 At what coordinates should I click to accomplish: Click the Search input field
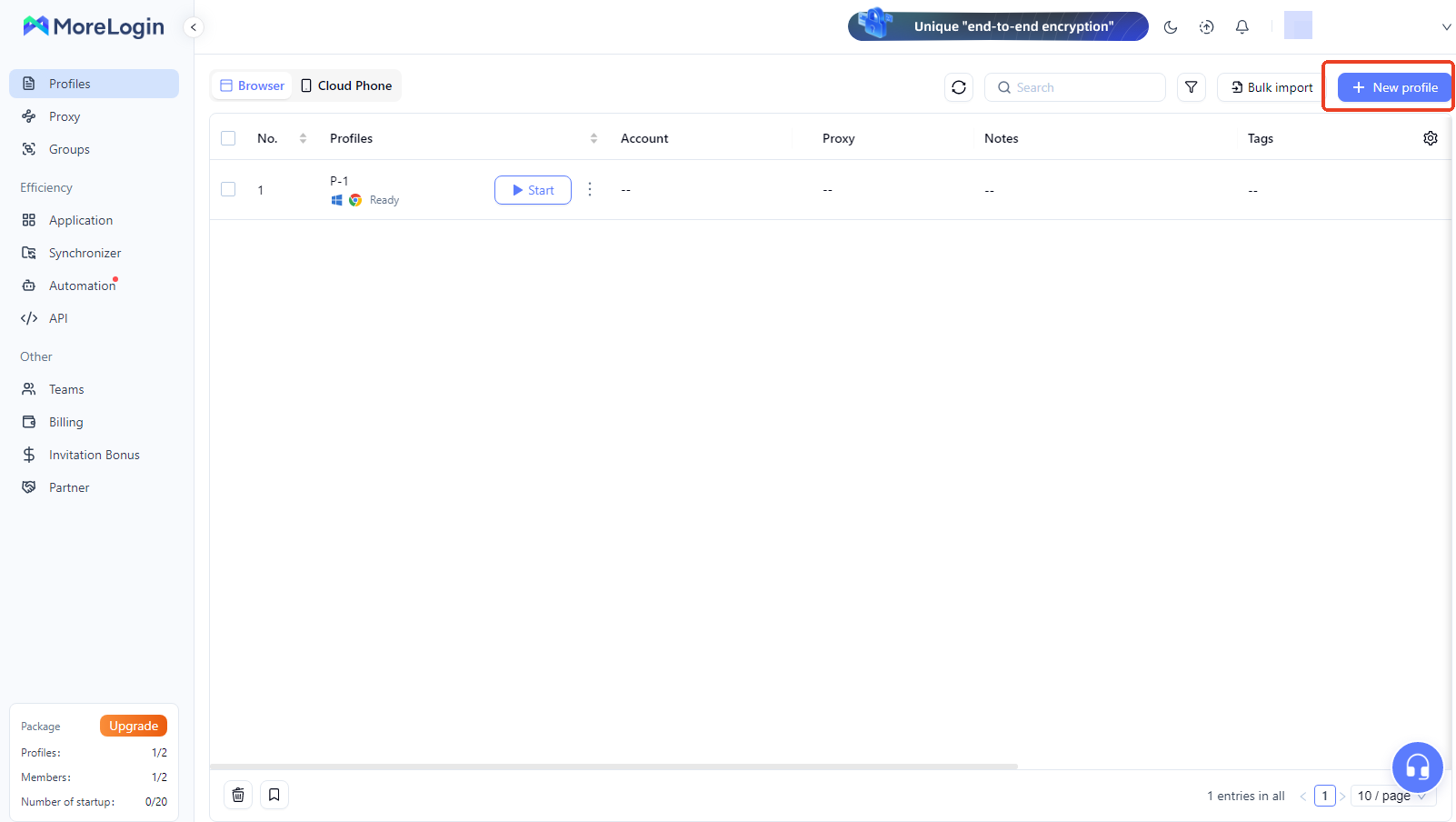coord(1082,87)
